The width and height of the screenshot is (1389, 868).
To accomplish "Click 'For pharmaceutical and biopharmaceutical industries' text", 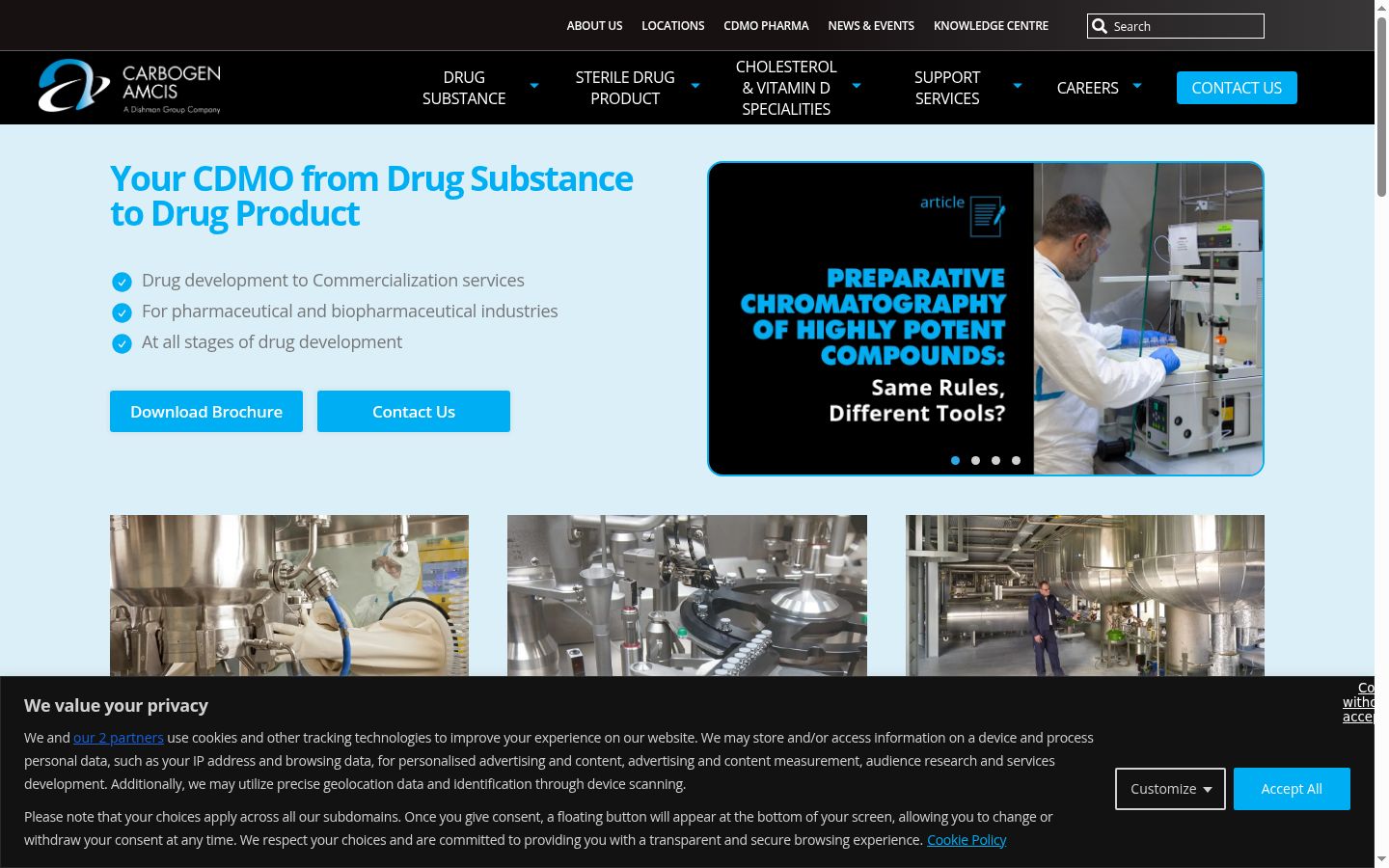I will 350,312.
